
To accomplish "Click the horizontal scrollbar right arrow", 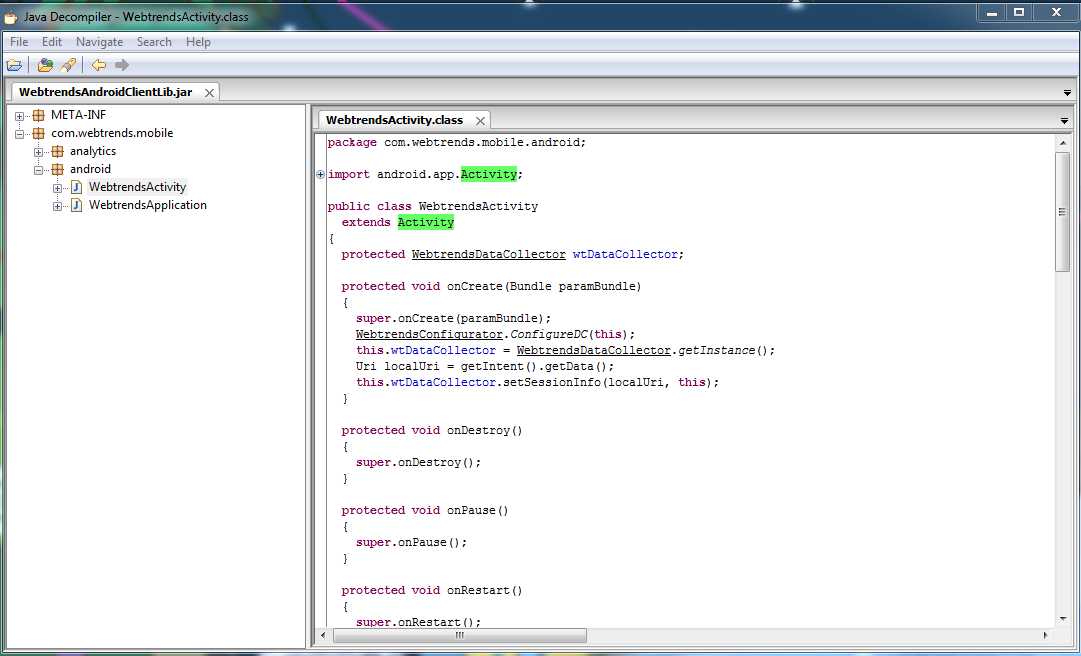I will click(x=1045, y=635).
